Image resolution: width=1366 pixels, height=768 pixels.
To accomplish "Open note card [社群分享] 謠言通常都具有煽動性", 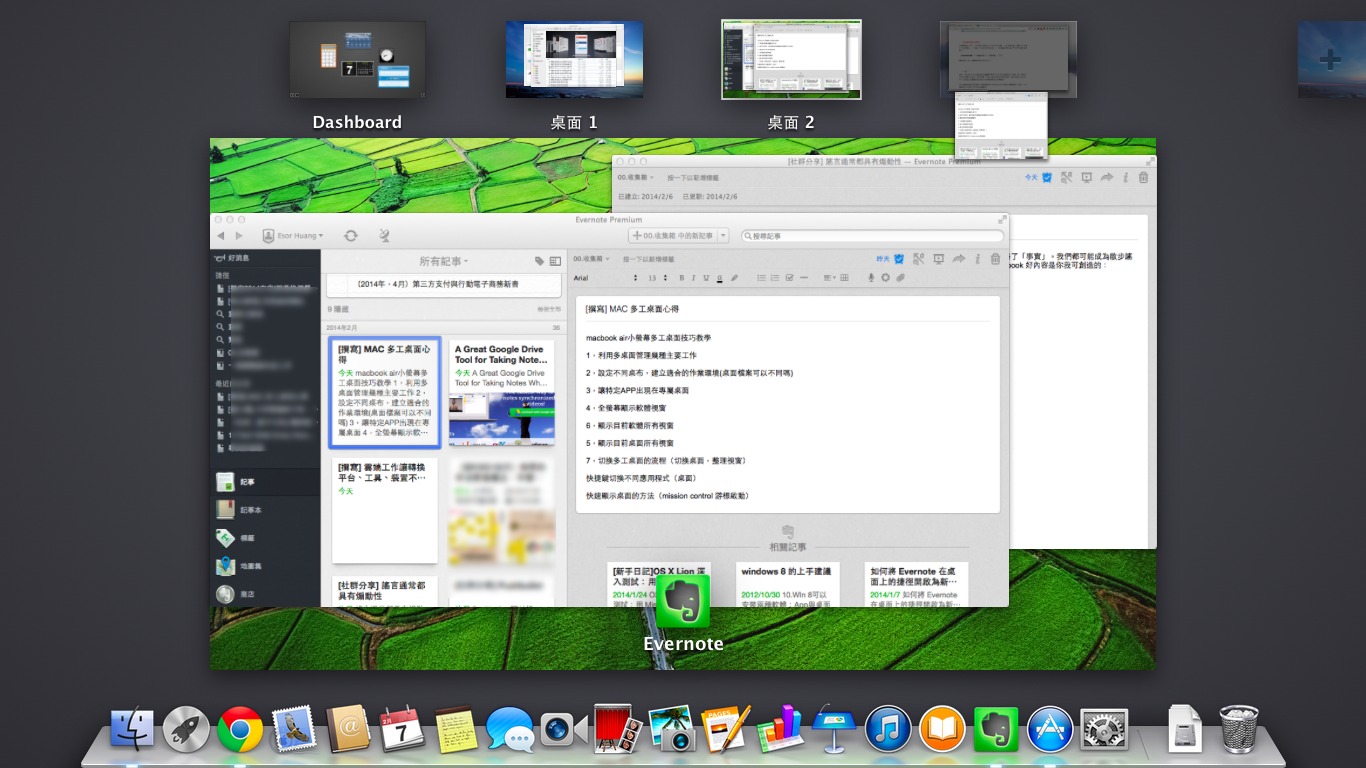I will click(385, 591).
